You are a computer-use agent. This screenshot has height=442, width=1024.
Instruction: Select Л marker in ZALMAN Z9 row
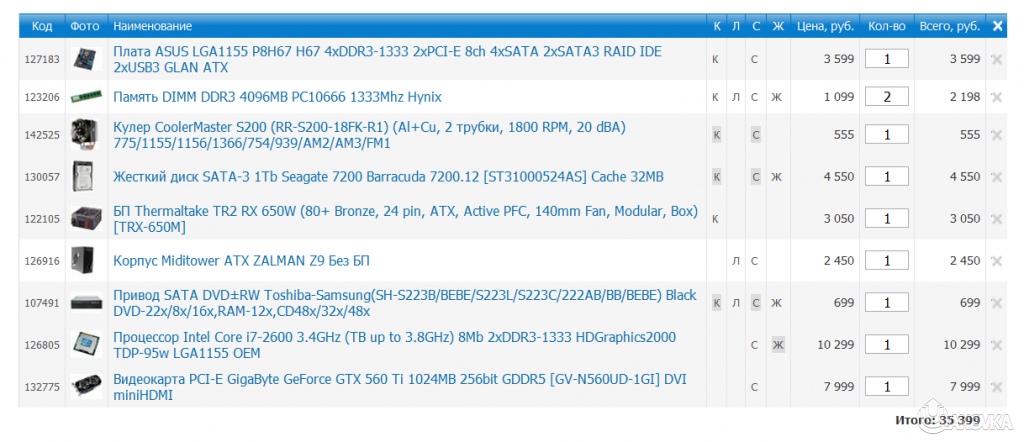[x=736, y=261]
